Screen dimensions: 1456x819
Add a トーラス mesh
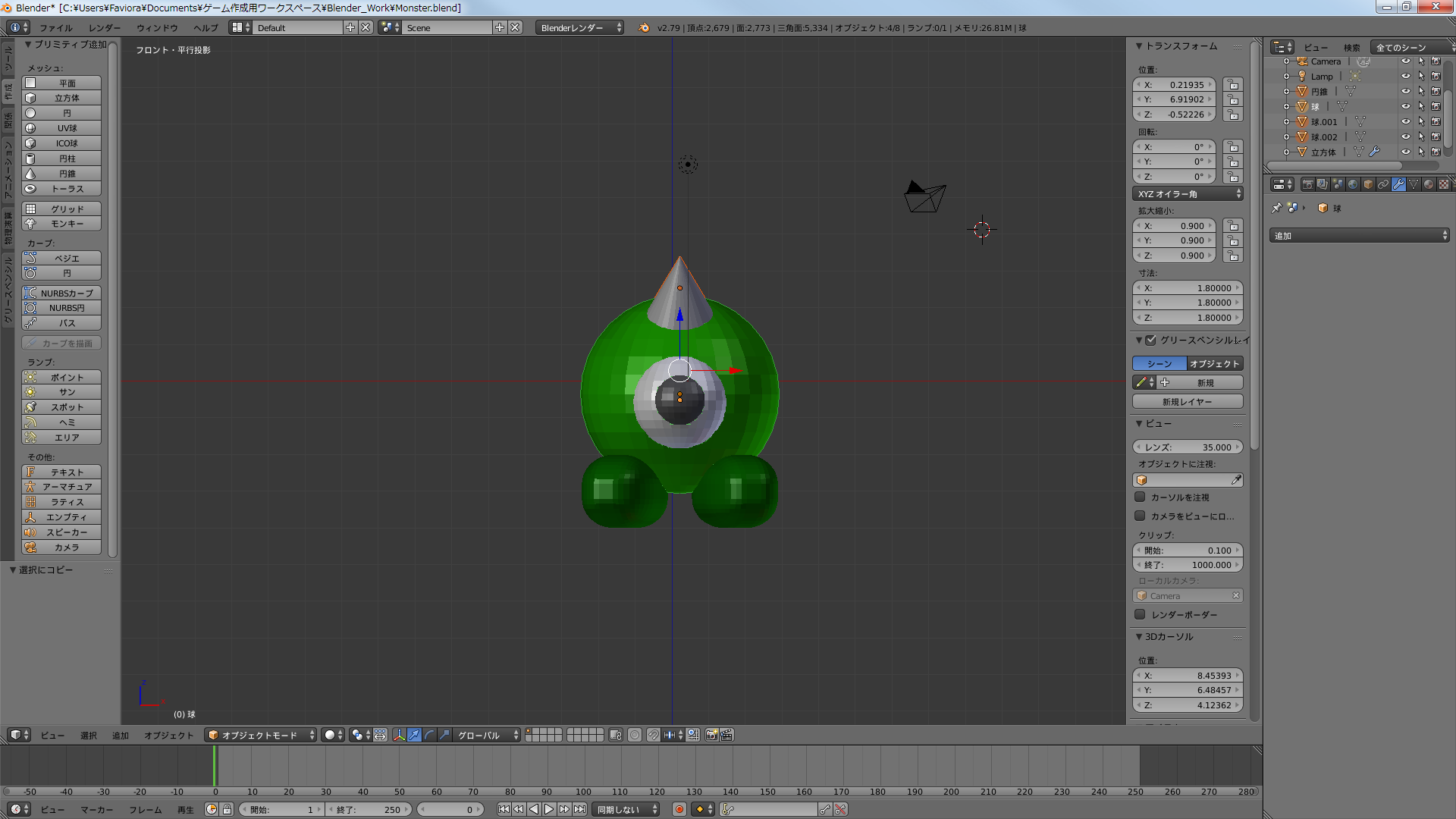[61, 189]
